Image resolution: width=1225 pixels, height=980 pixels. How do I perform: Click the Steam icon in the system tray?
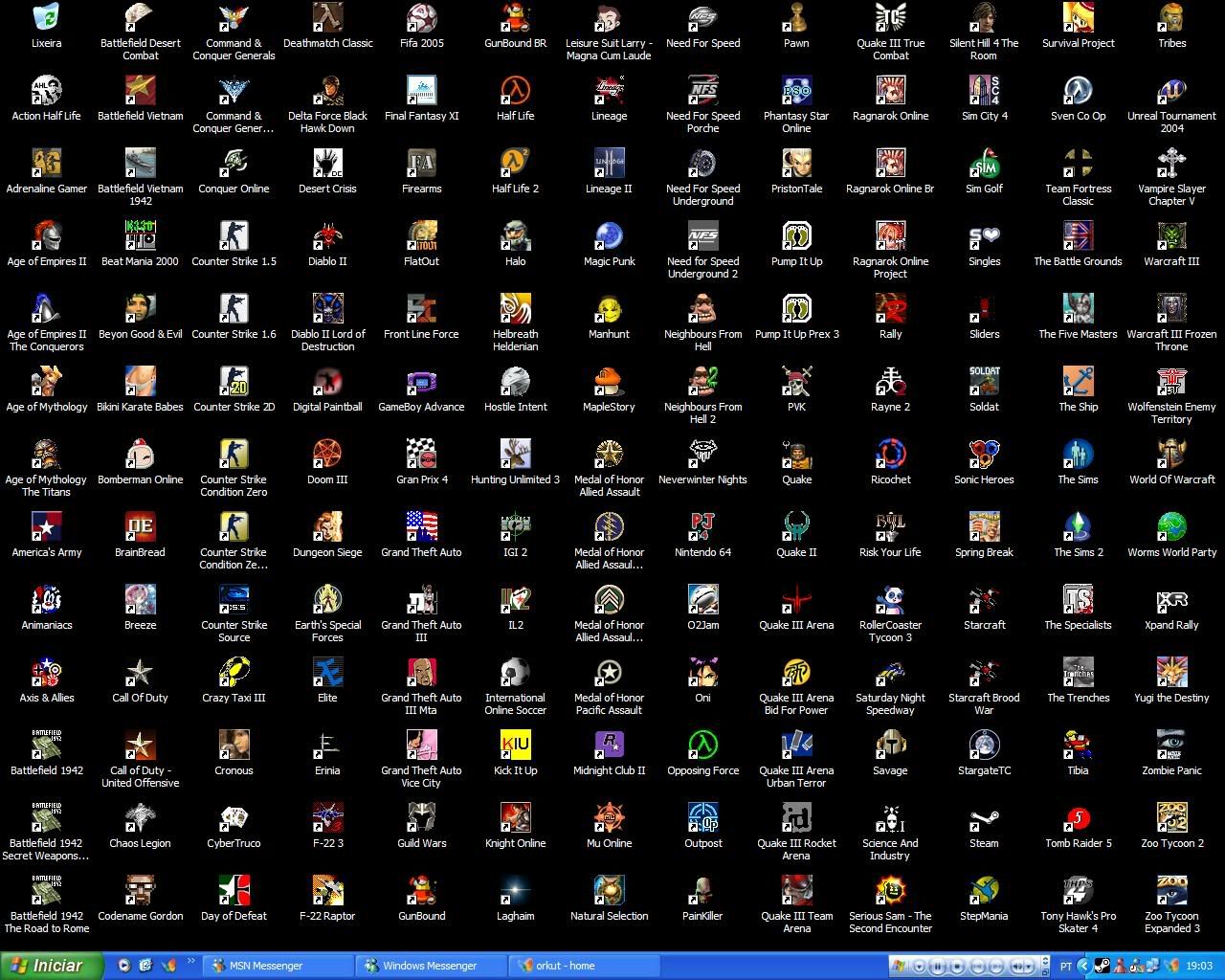point(1102,967)
